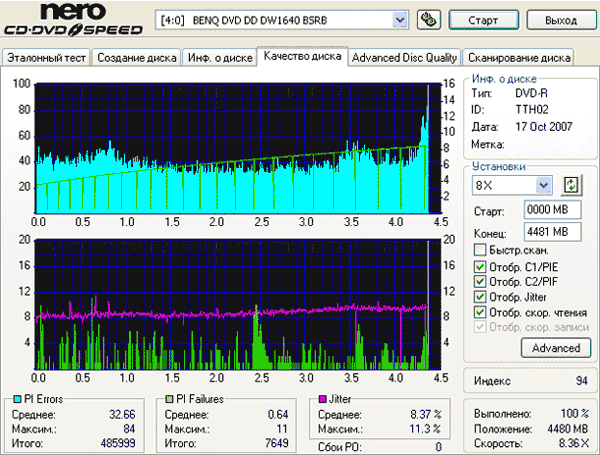The height and width of the screenshot is (455, 600).
Task: Open the Сканирование диска tab
Action: [519, 58]
